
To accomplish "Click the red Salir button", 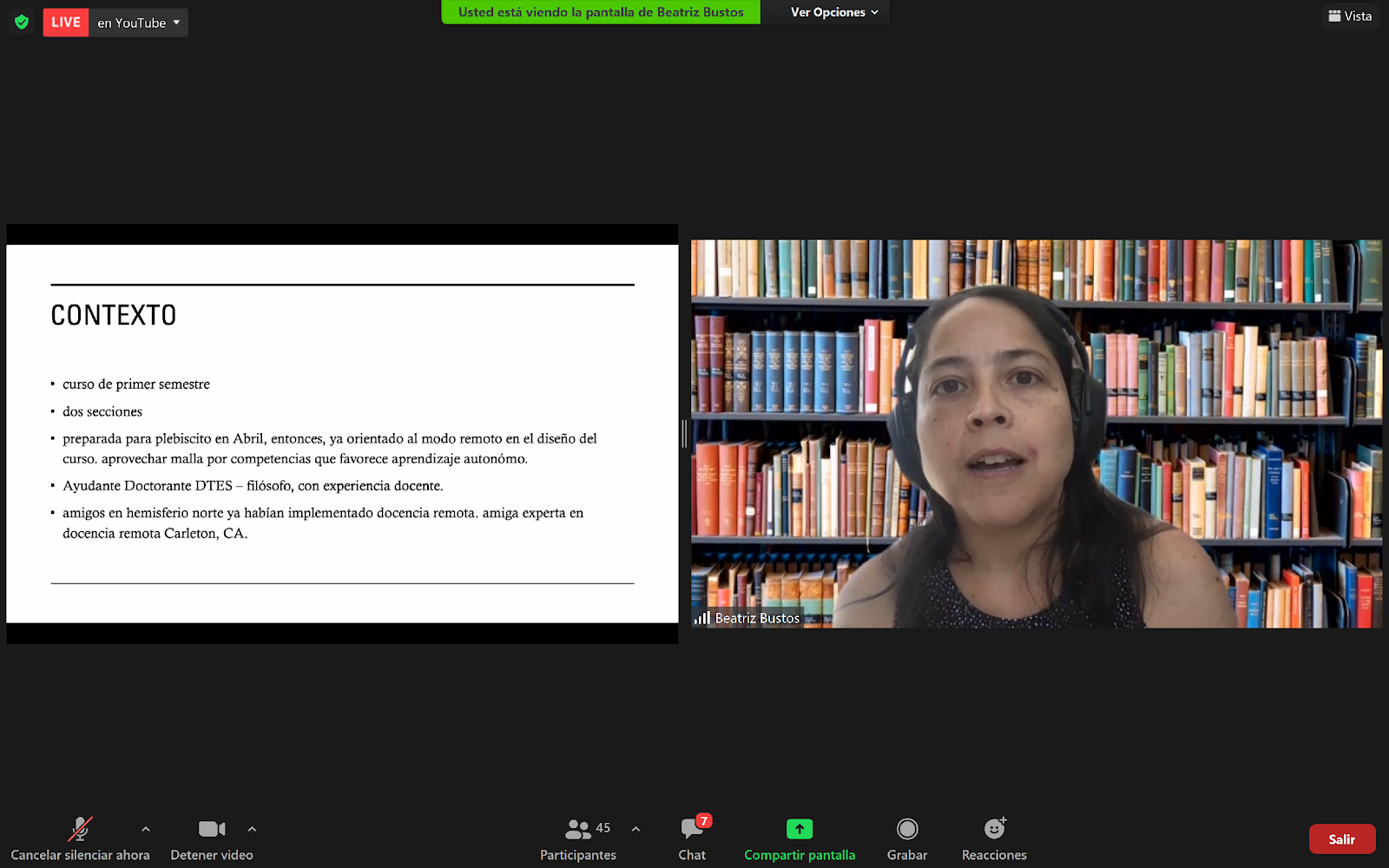I will click(1341, 839).
